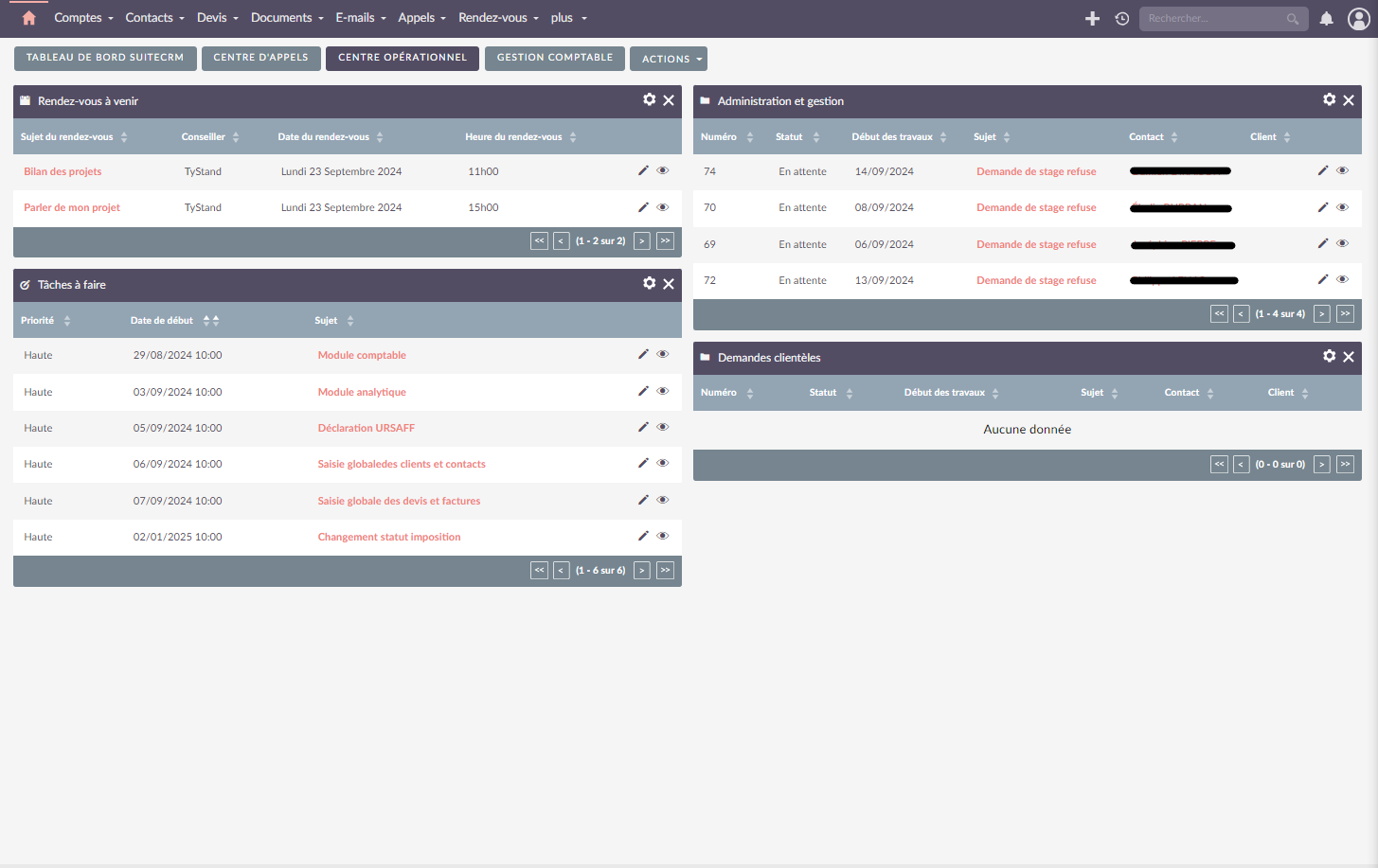The width and height of the screenshot is (1378, 868).
Task: Remove the Demandes clientèles dashlet
Action: tap(1349, 357)
